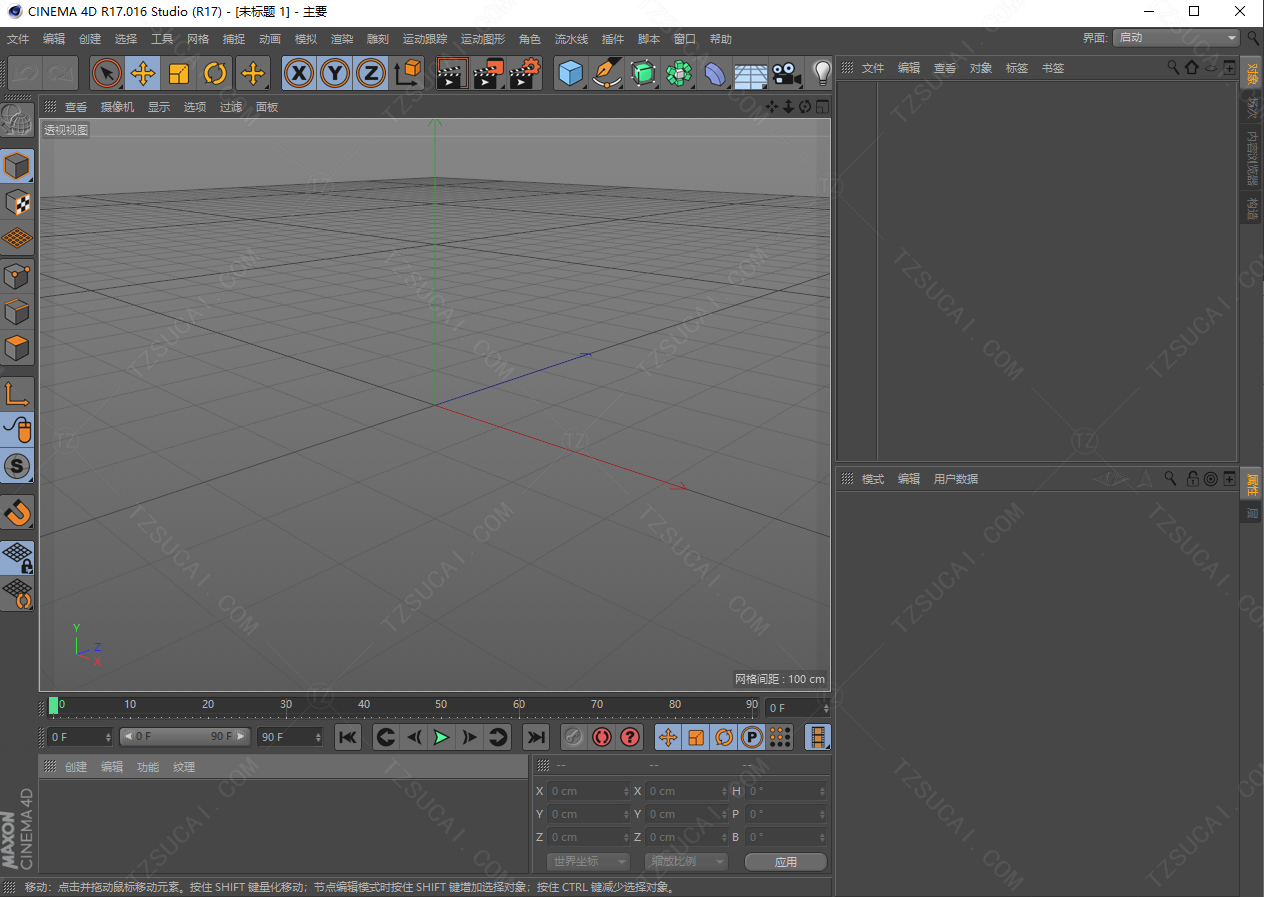Select Points mode in left toolbar

[17, 275]
